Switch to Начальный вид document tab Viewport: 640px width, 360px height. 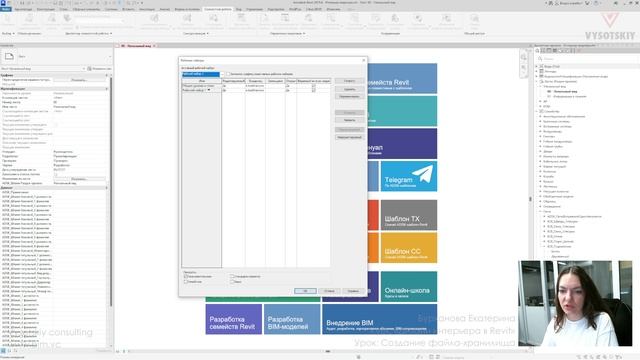[139, 46]
